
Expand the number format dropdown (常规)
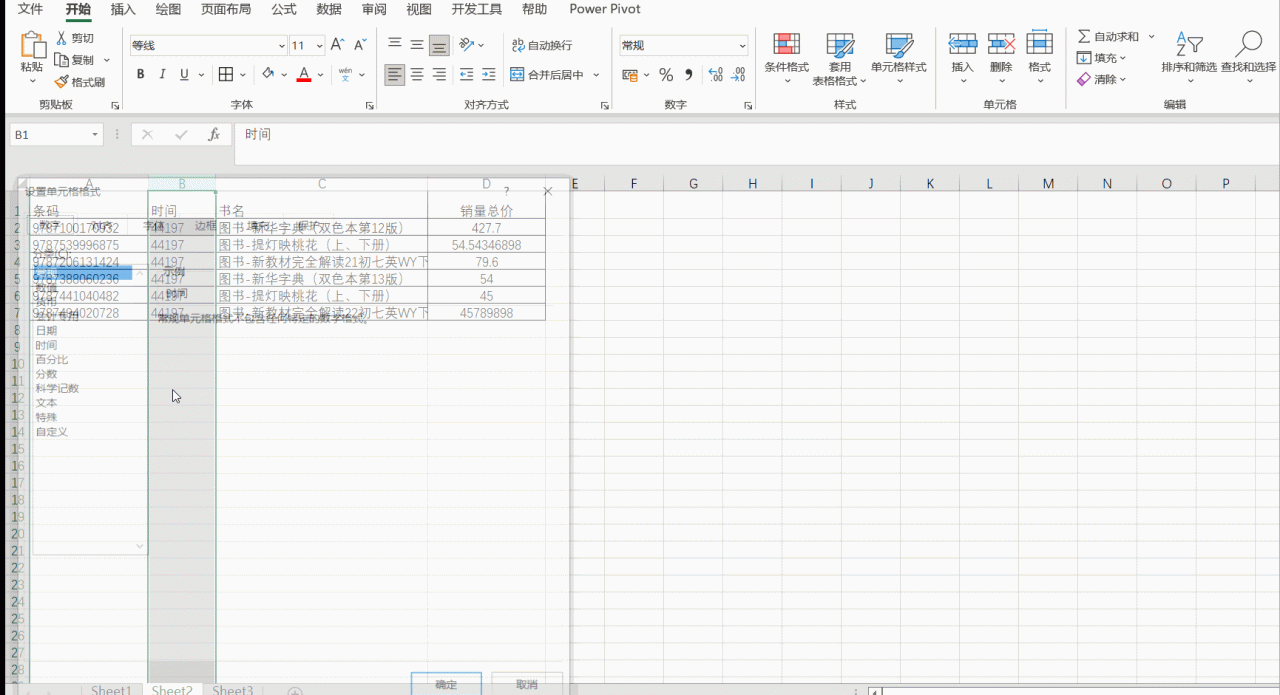tap(742, 46)
